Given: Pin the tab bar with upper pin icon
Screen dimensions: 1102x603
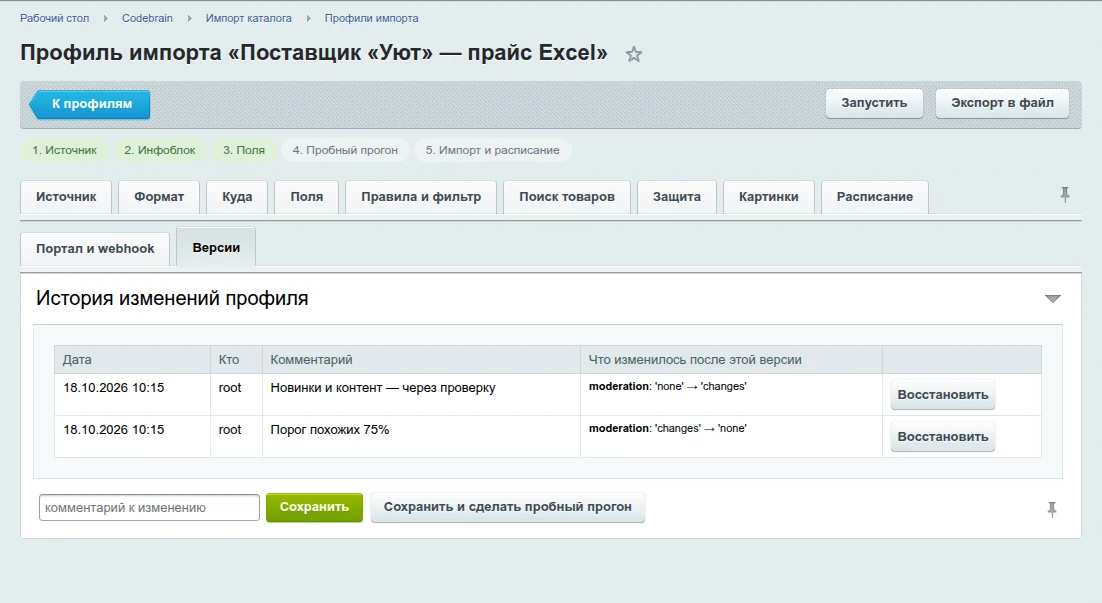Looking at the screenshot, I should point(1065,195).
